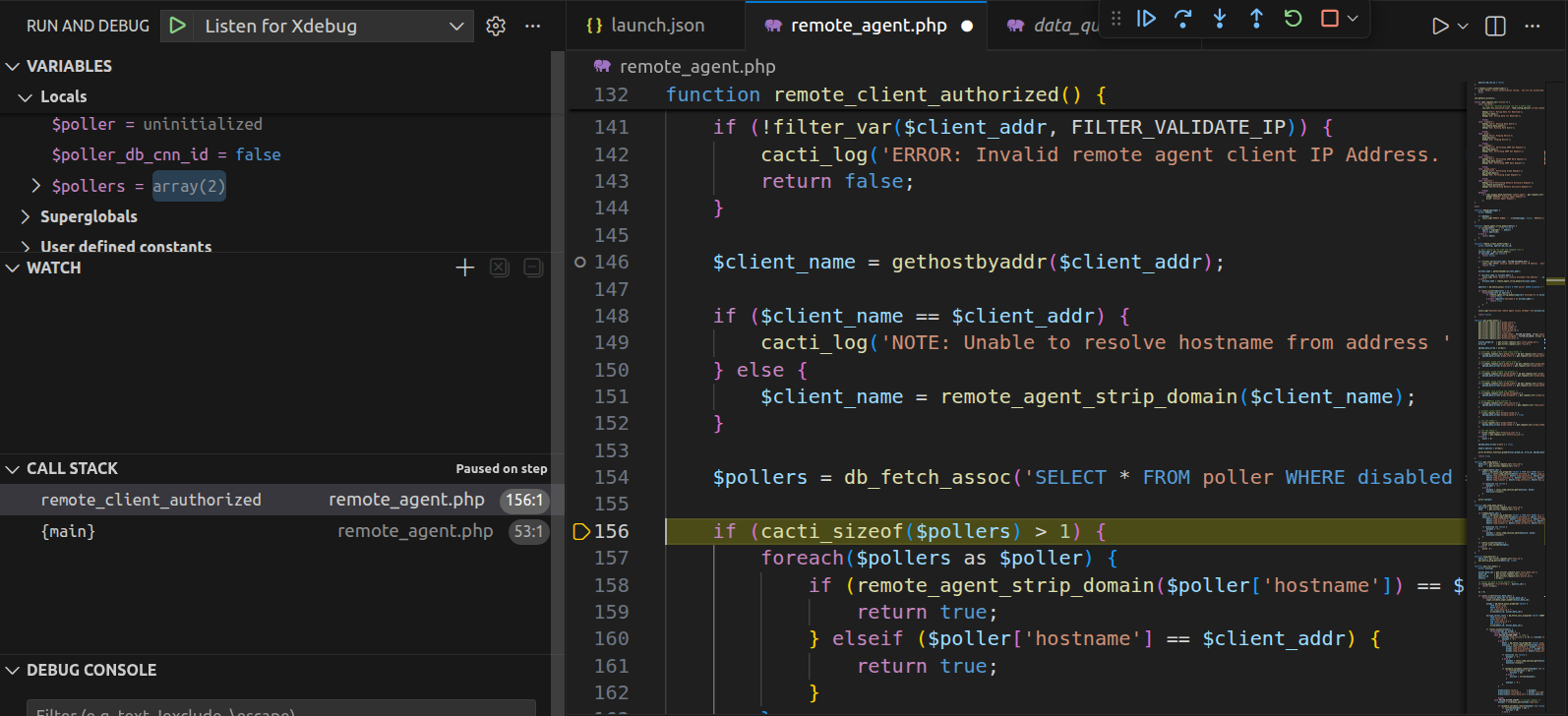Collapse the Locals scope

pyautogui.click(x=26, y=97)
